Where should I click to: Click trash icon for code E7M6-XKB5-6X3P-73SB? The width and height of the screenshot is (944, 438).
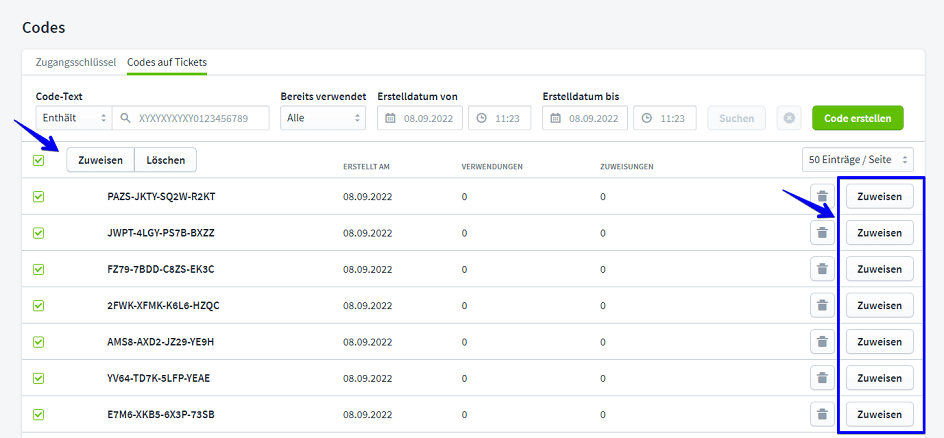click(821, 414)
